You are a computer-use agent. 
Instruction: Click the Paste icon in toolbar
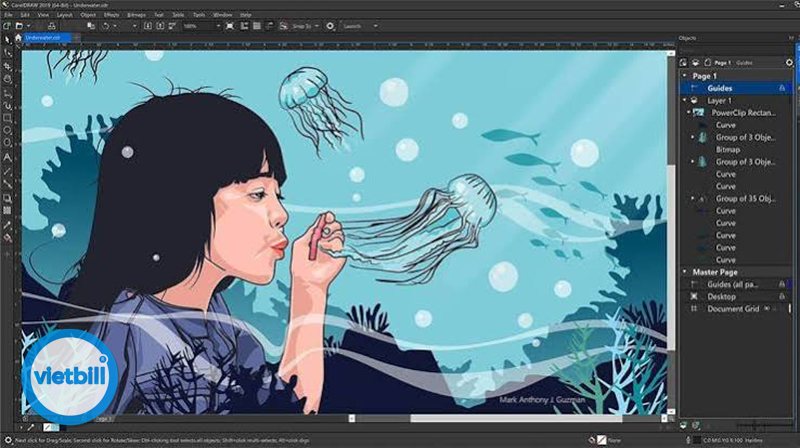[x=91, y=26]
